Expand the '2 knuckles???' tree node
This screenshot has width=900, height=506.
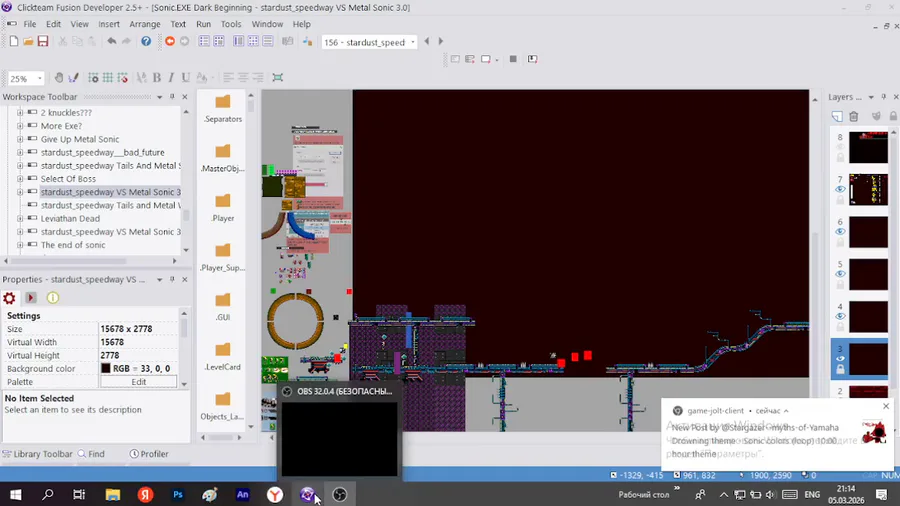[x=20, y=112]
